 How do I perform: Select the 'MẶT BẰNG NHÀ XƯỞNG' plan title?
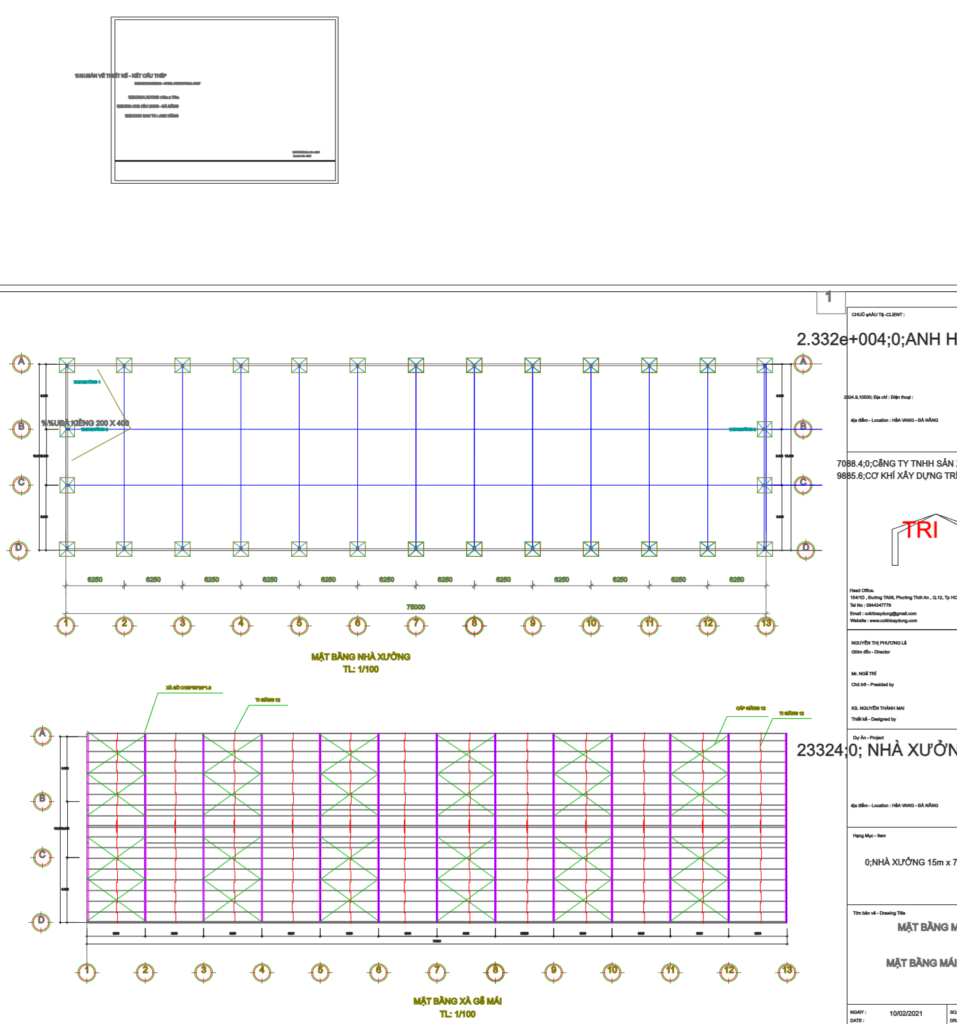pyautogui.click(x=361, y=656)
